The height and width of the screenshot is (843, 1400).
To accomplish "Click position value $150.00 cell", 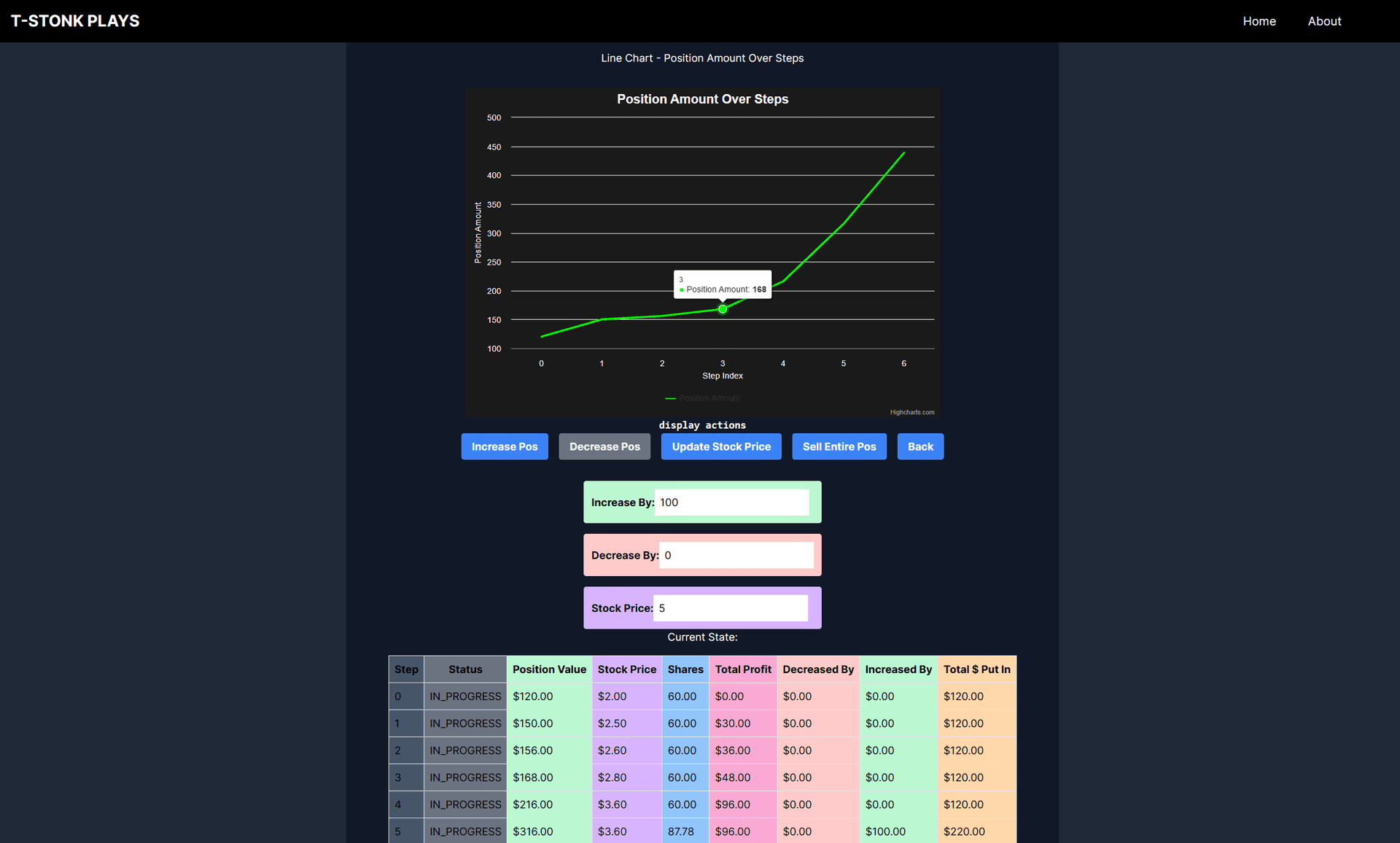I will tap(549, 723).
